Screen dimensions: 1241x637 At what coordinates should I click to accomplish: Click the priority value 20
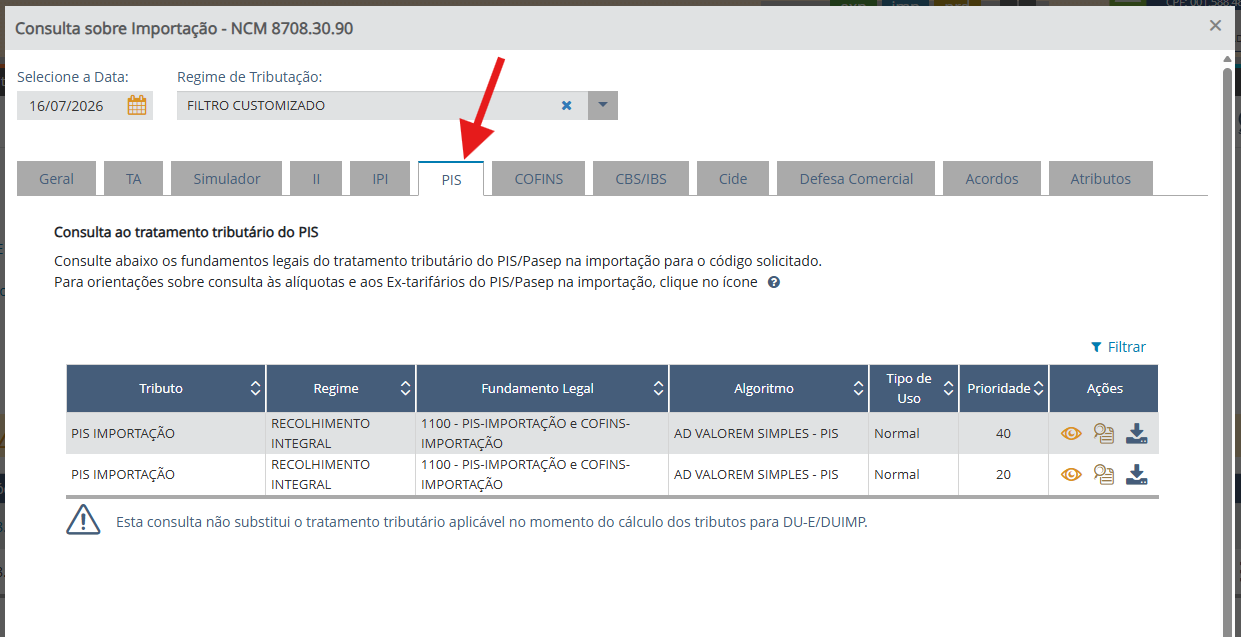click(x=1003, y=475)
